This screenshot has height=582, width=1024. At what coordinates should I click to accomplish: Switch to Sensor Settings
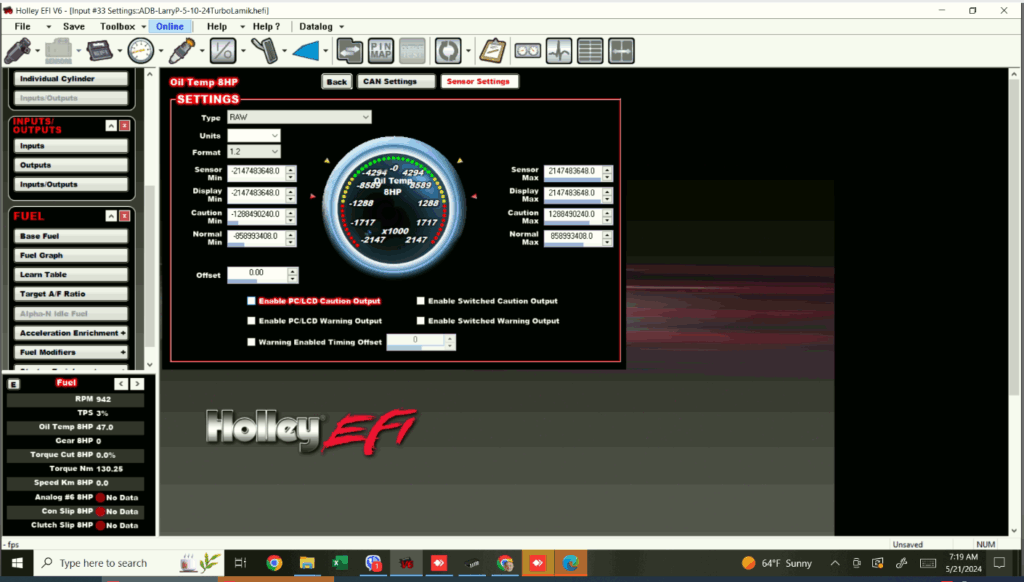[x=479, y=82]
